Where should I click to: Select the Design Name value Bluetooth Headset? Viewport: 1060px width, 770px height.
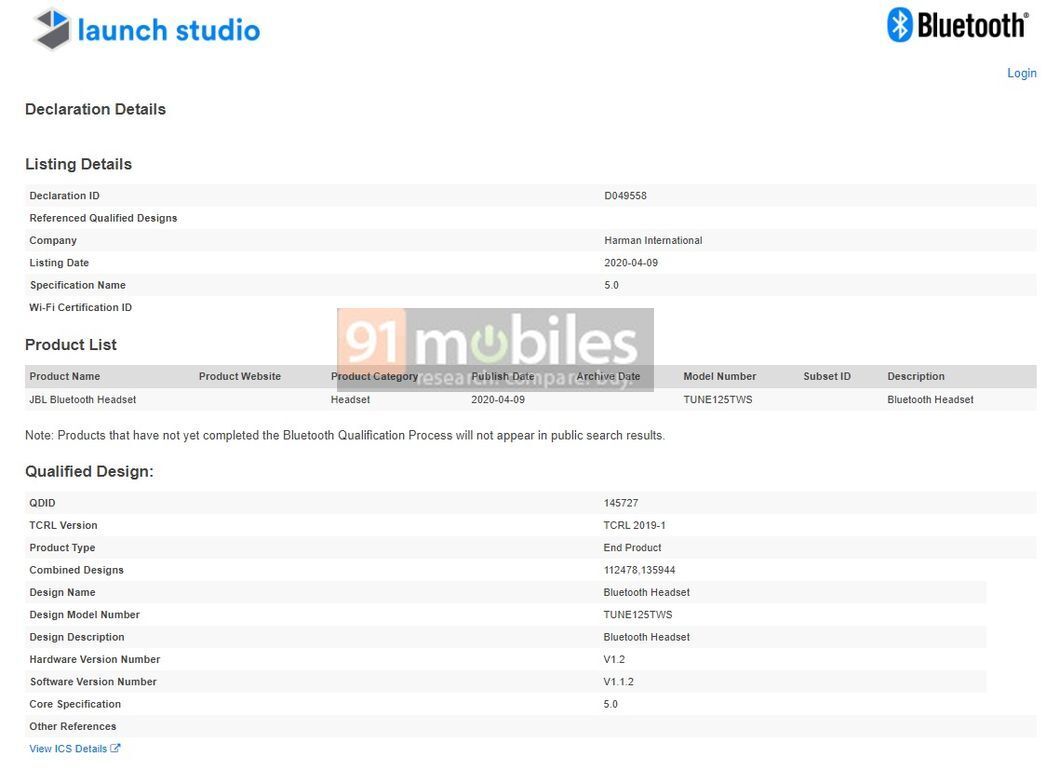coord(646,593)
